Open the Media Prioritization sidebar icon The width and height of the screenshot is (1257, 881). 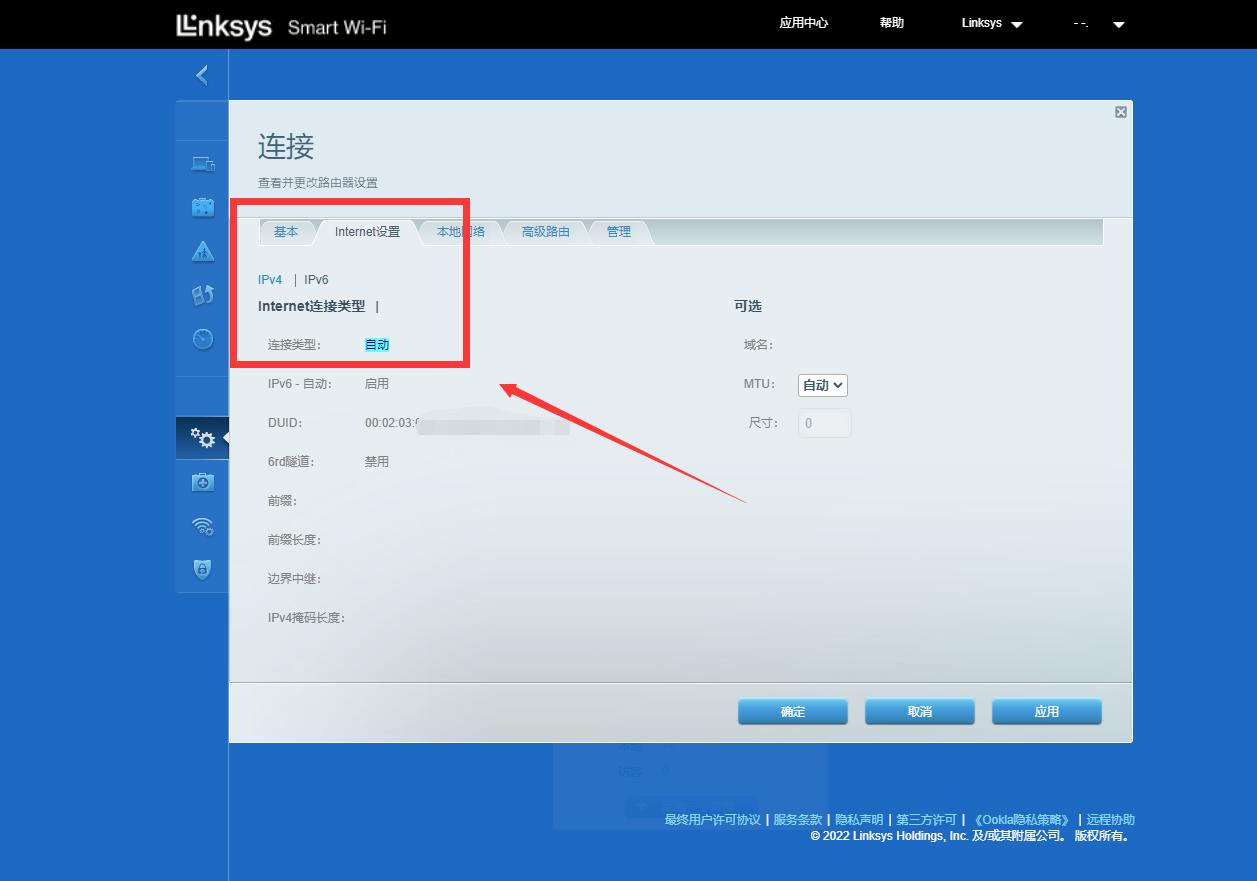202,295
